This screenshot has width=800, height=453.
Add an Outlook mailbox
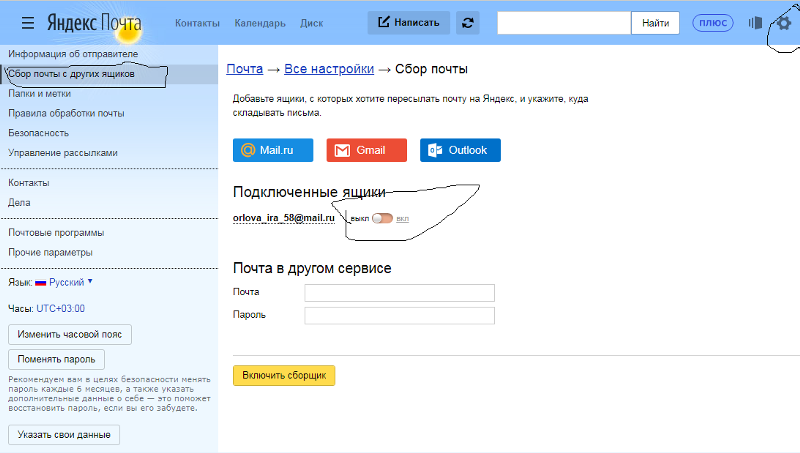tap(460, 150)
